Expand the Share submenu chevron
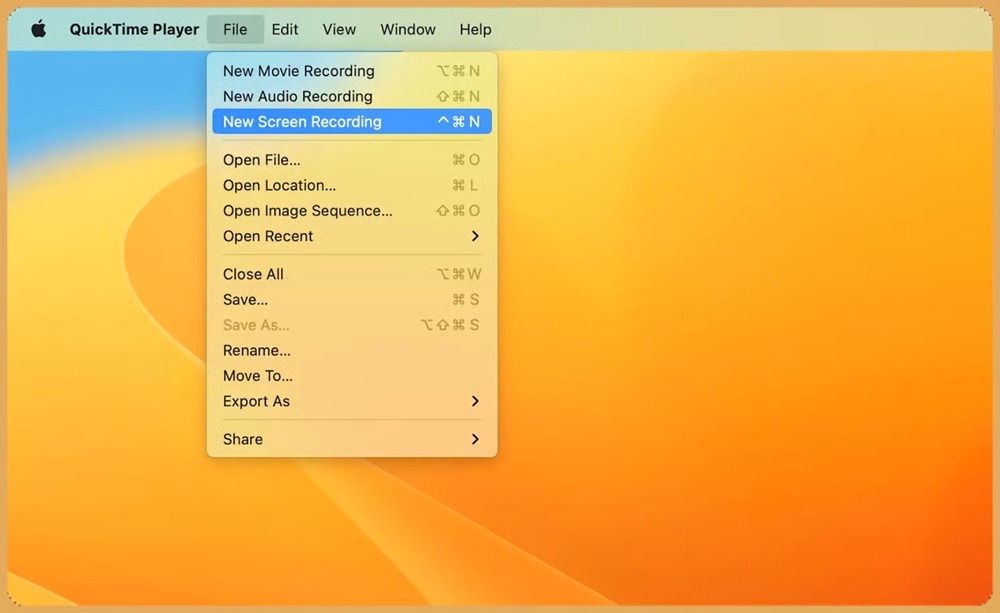The image size is (1000, 613). pyautogui.click(x=475, y=439)
